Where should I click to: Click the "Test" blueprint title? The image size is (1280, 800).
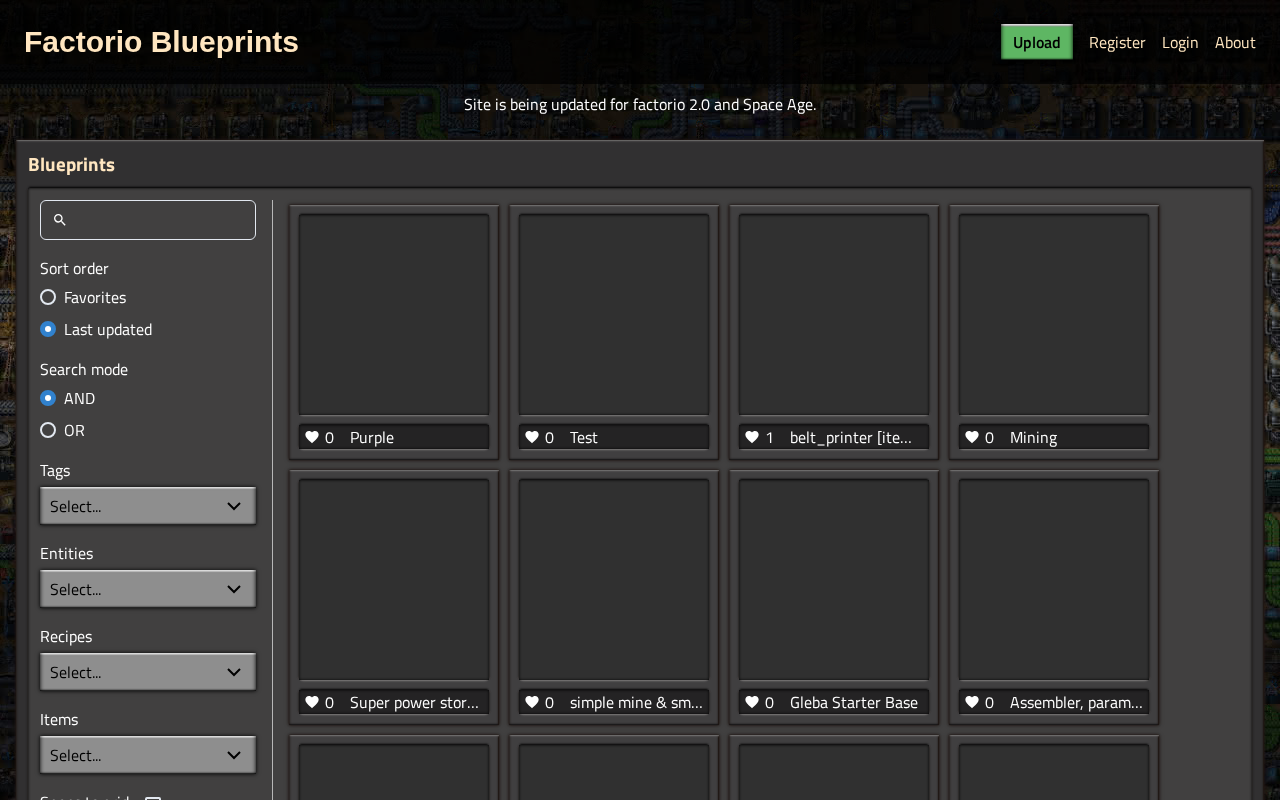pos(584,437)
